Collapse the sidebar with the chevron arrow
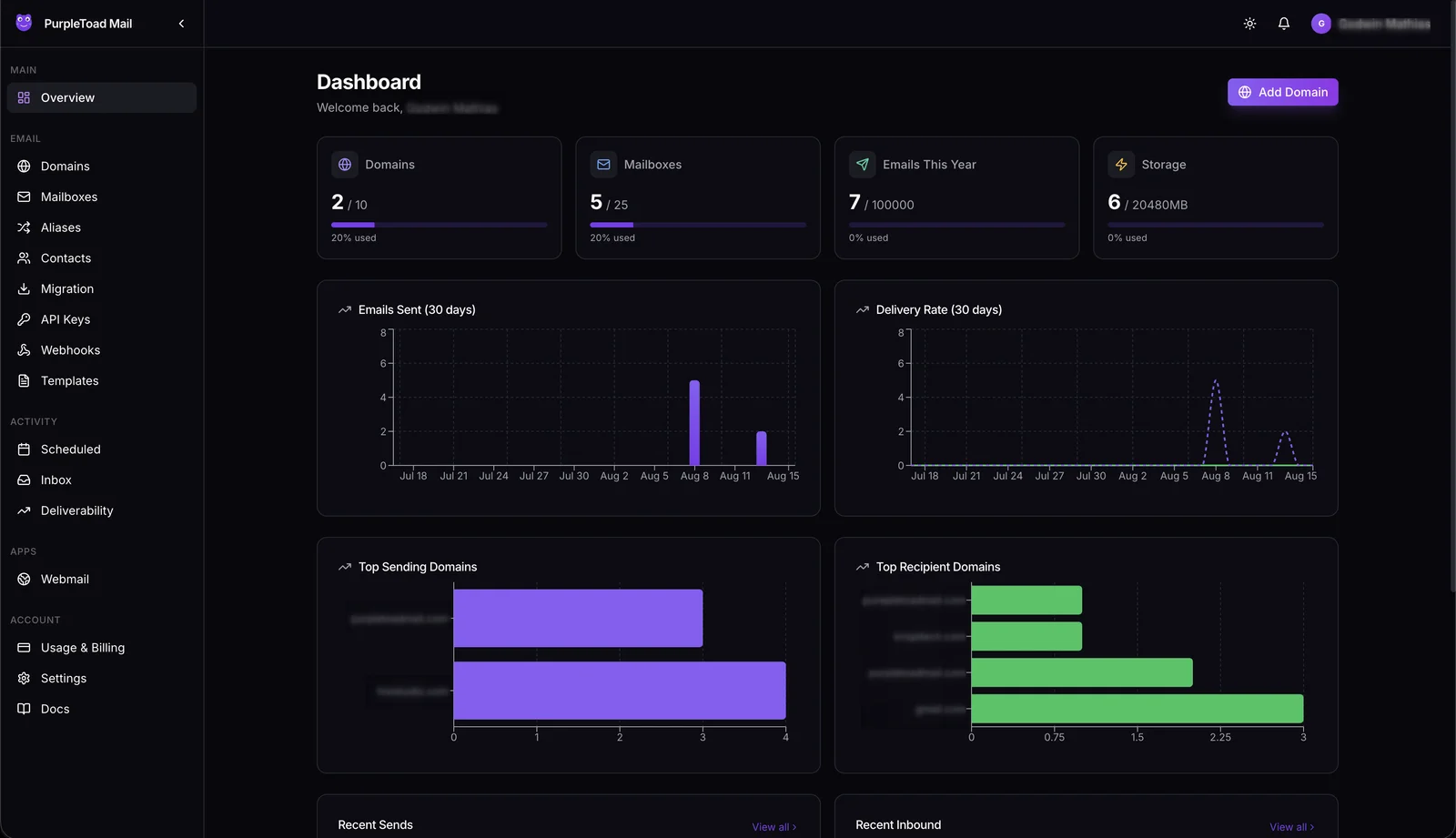This screenshot has width=1456, height=838. coord(181,24)
